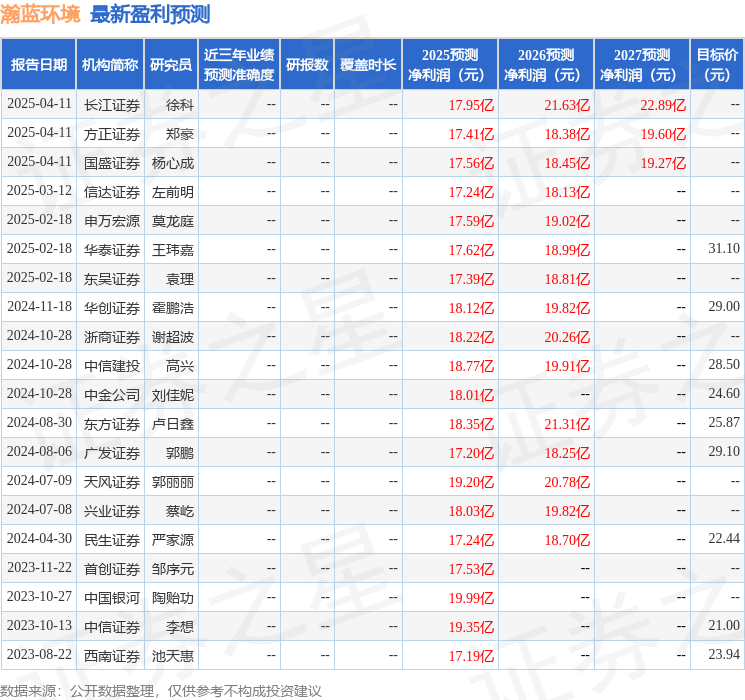The width and height of the screenshot is (745, 700).
Task: Select 国盛证券 in the institution column
Action: tap(112, 162)
